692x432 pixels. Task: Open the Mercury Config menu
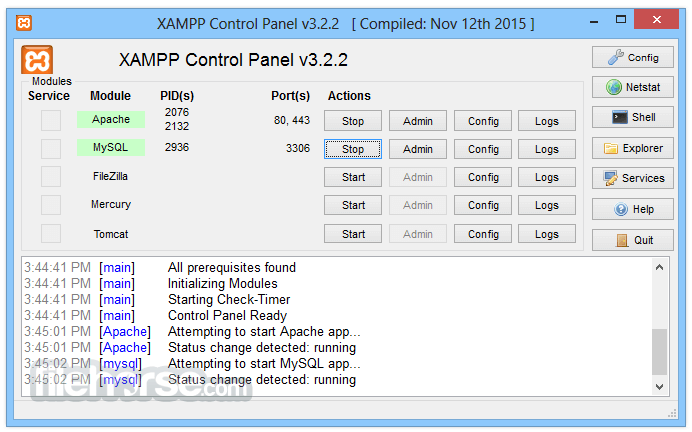(x=483, y=205)
